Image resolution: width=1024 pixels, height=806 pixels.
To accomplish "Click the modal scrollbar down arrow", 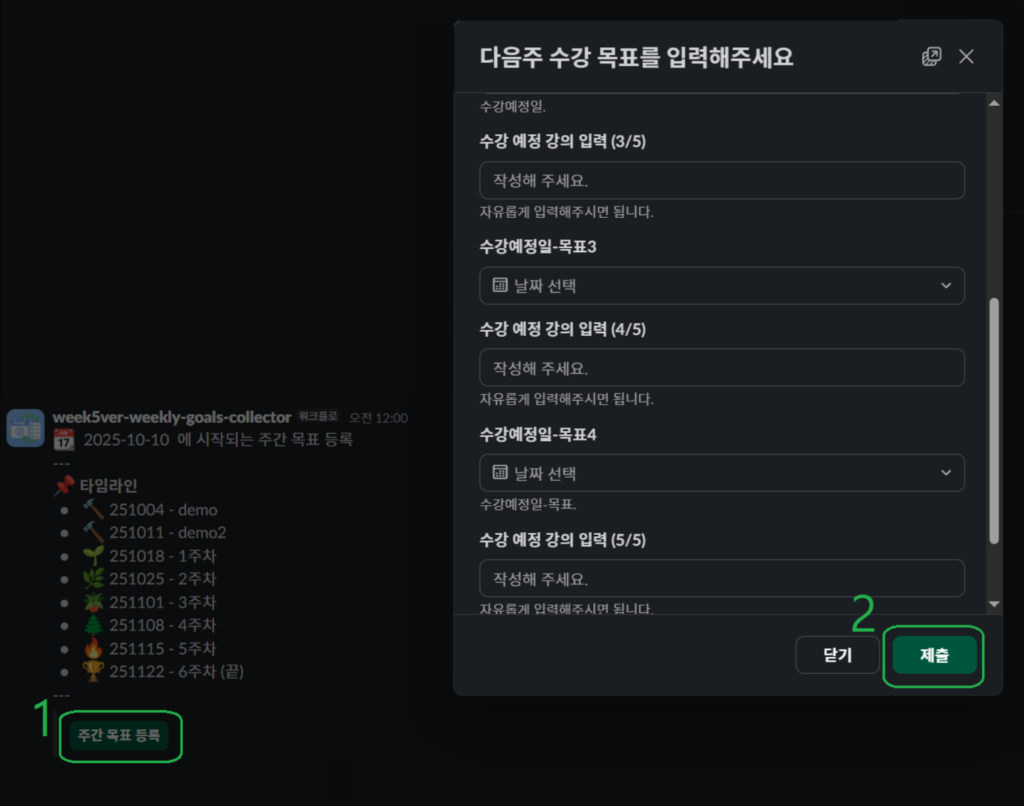I will pos(993,604).
